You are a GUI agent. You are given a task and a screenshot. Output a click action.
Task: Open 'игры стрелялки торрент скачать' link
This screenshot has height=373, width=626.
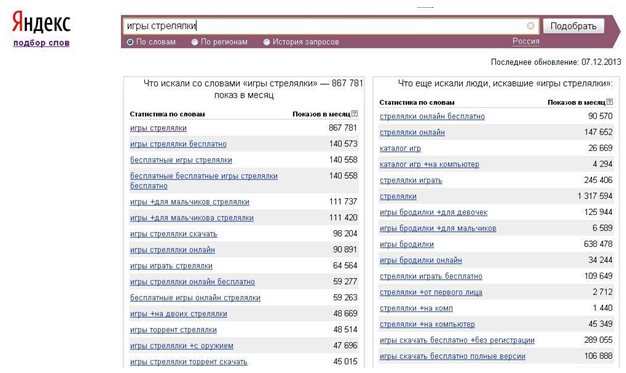(188, 362)
